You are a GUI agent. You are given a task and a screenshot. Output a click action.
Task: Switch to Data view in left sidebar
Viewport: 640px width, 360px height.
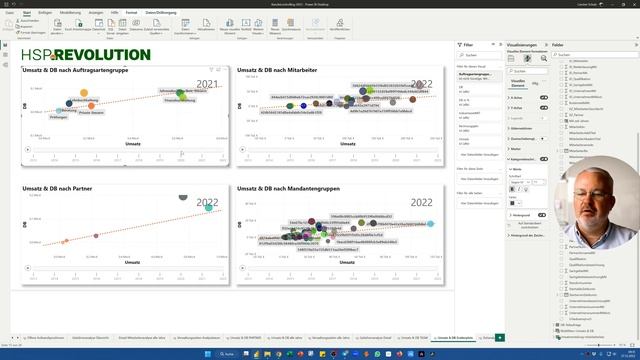pos(5,55)
